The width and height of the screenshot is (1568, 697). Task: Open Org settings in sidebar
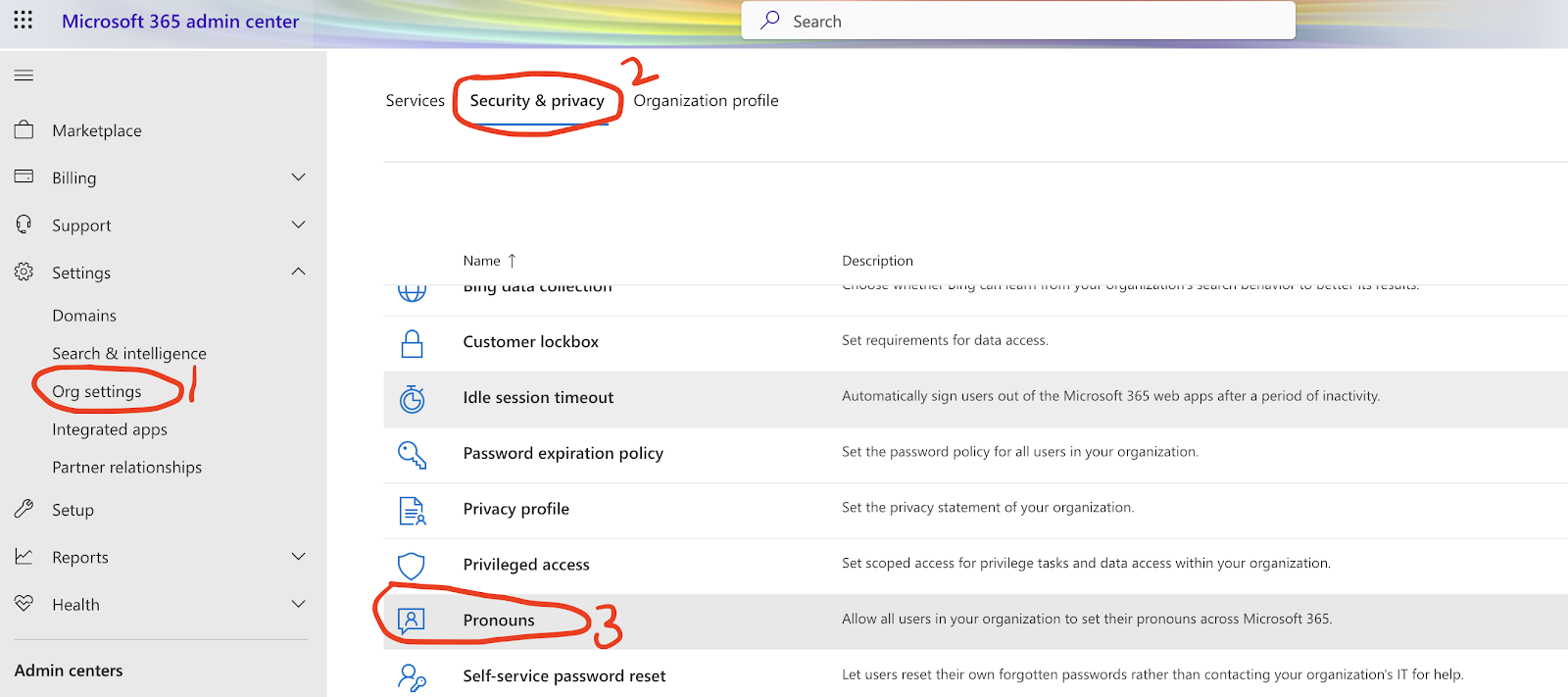tap(97, 391)
